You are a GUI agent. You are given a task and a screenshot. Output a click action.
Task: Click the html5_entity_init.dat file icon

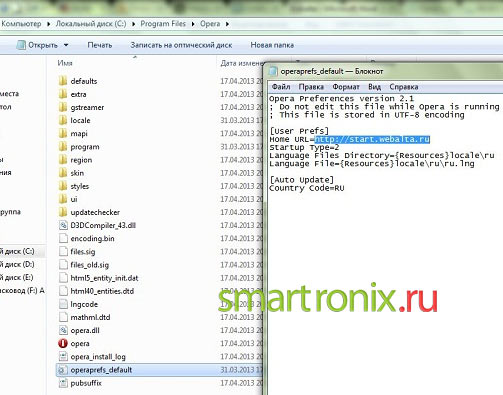[x=63, y=278]
